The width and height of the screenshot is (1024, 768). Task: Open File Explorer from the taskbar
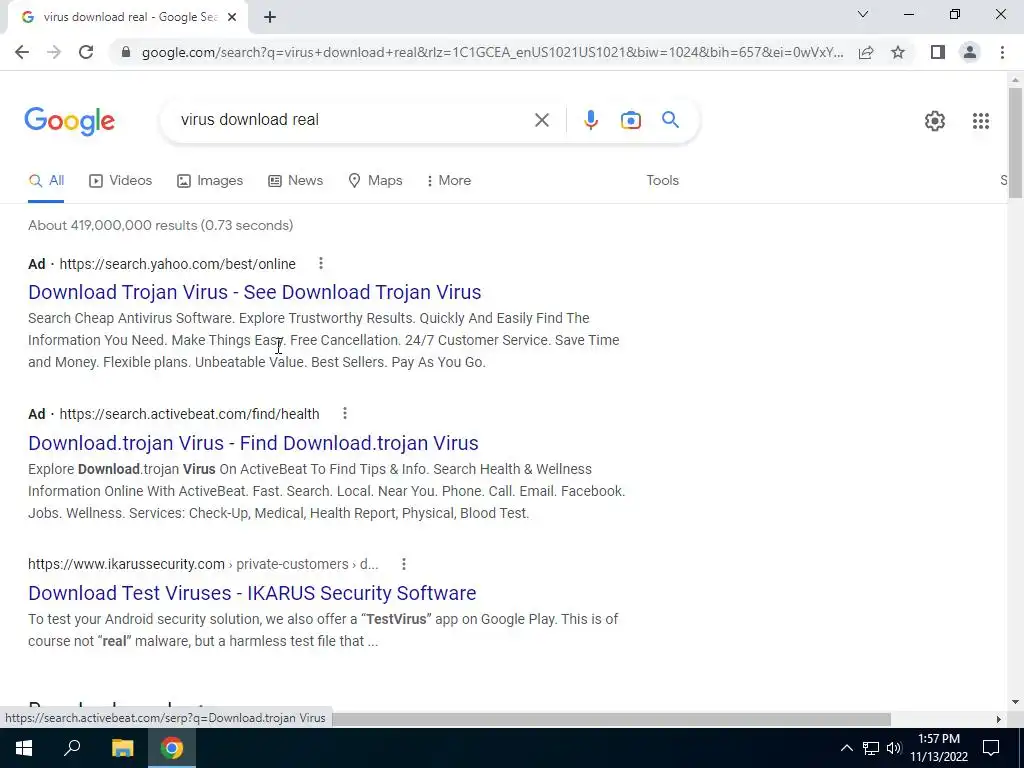pos(122,748)
